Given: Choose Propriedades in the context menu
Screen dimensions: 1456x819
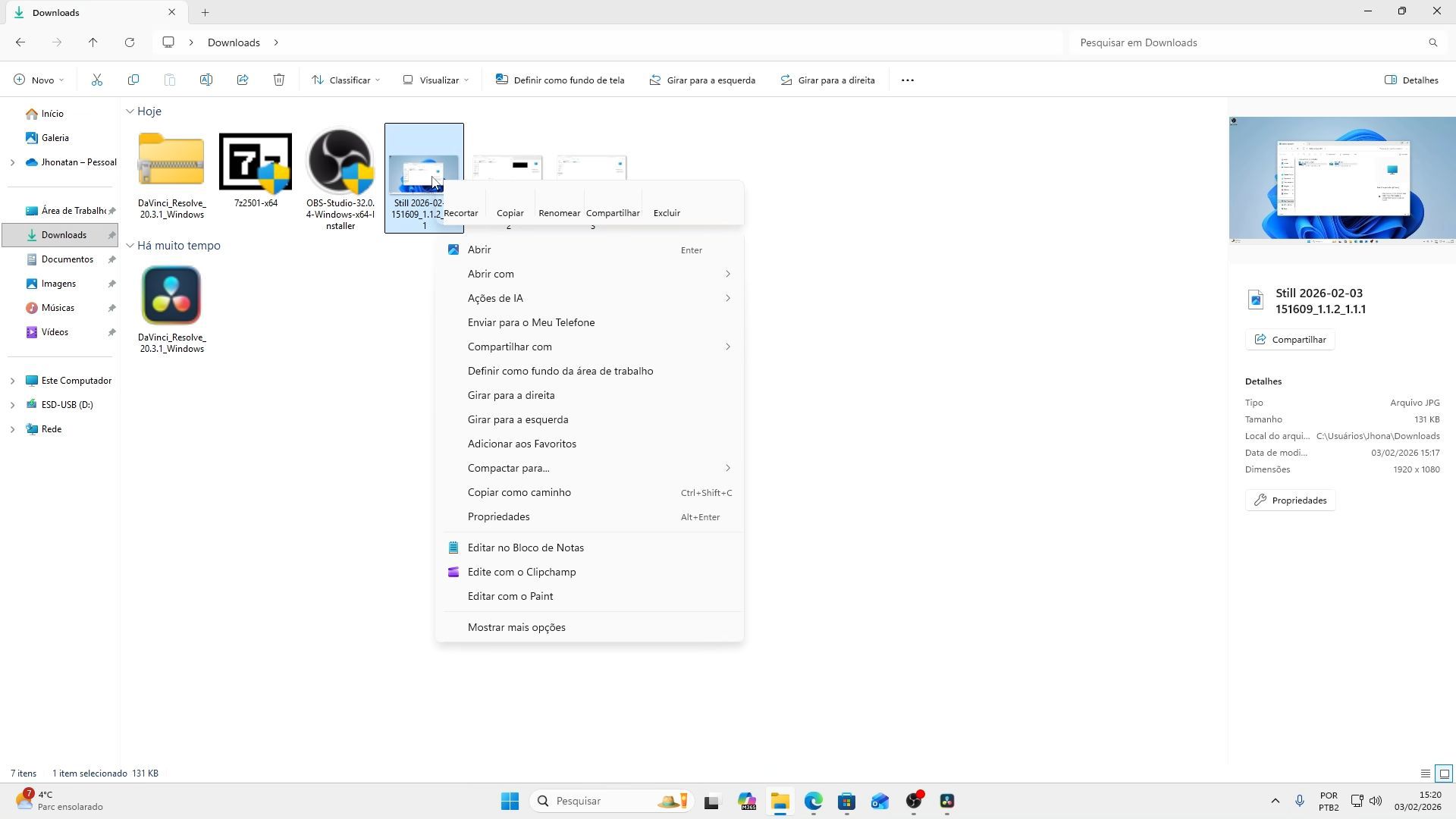Looking at the screenshot, I should click(x=498, y=516).
